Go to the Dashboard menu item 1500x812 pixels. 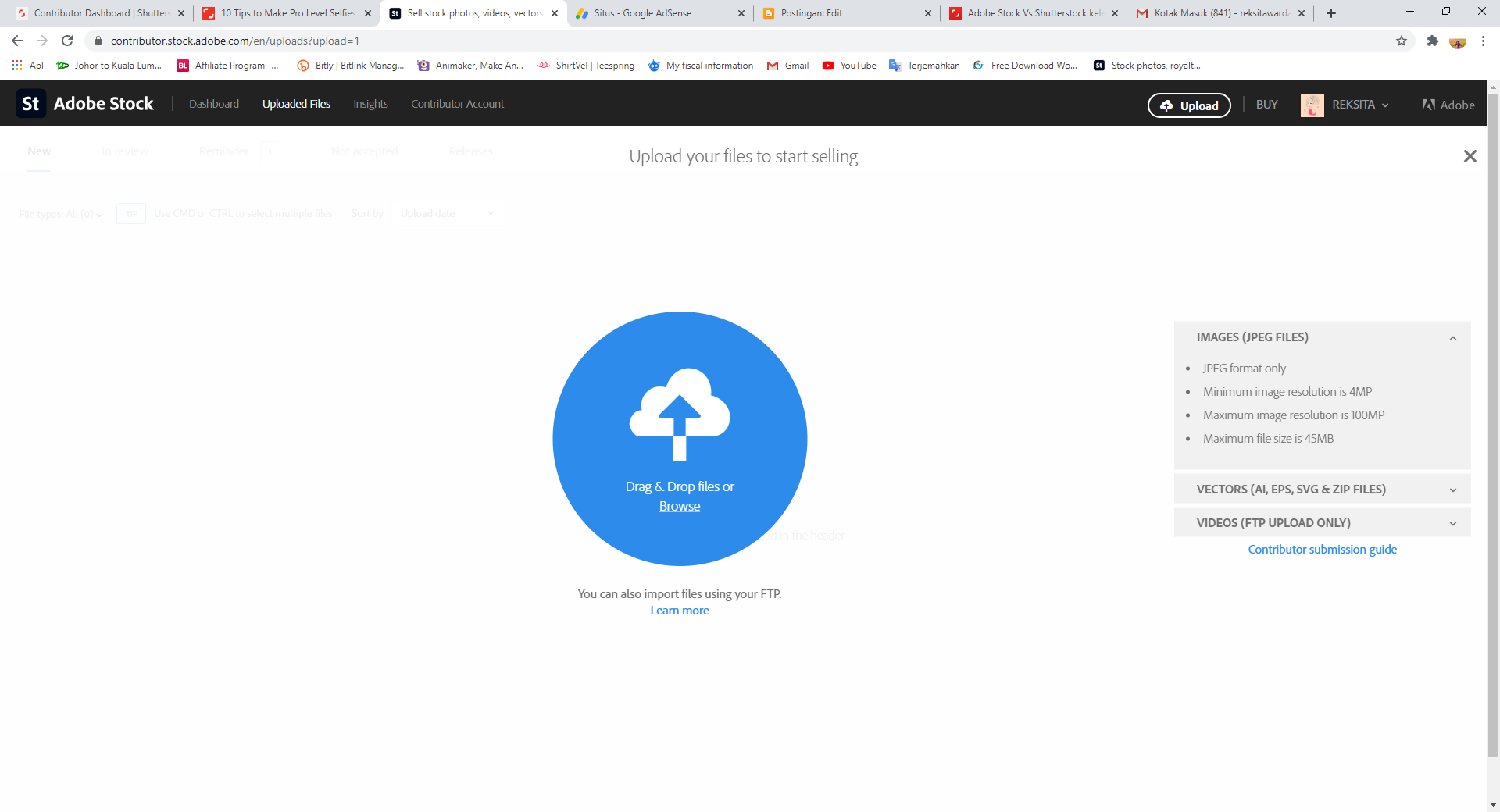tap(214, 104)
